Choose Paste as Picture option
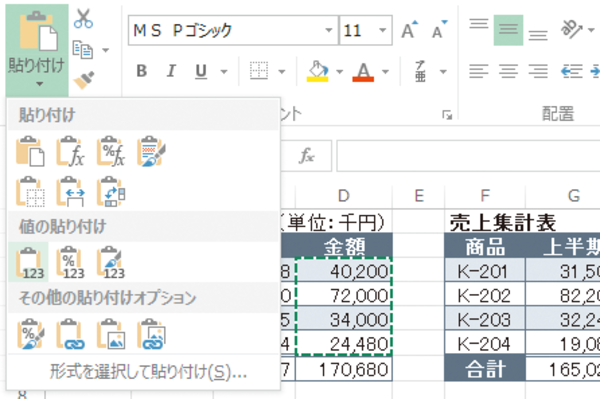The height and width of the screenshot is (399, 600). tap(111, 334)
